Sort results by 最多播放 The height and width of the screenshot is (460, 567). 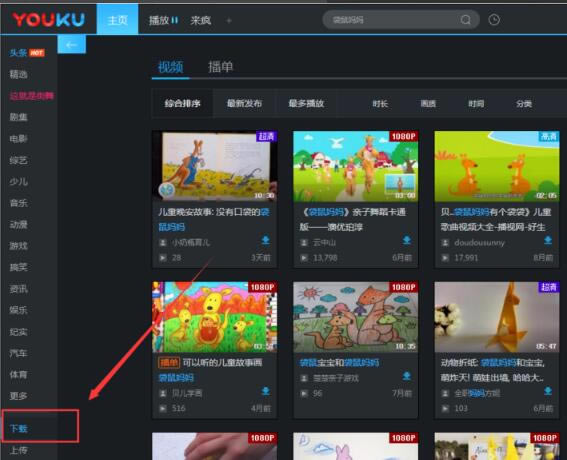306,103
